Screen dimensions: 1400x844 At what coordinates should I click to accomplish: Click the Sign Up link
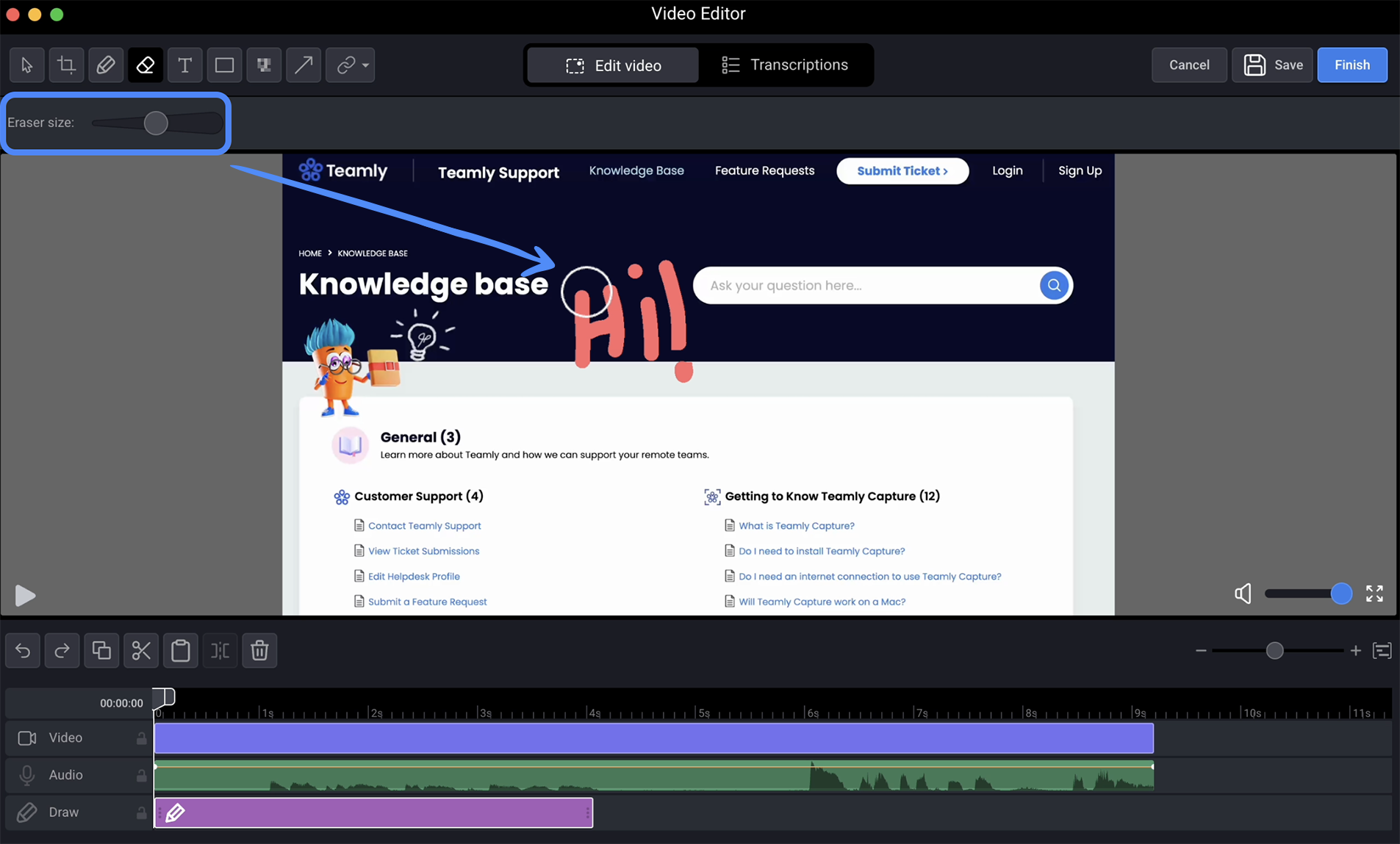(1080, 170)
